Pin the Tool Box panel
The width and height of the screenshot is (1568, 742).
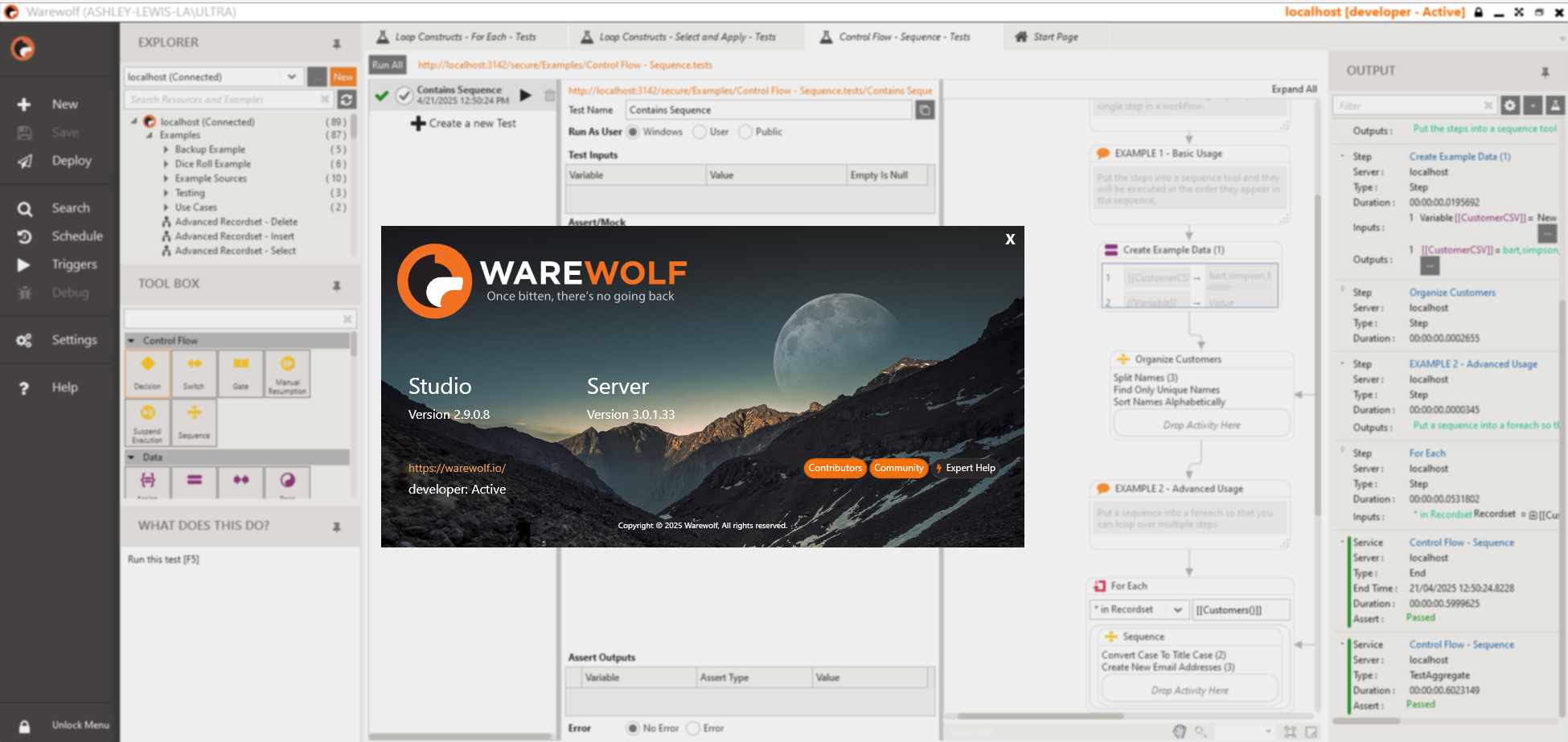pyautogui.click(x=337, y=285)
